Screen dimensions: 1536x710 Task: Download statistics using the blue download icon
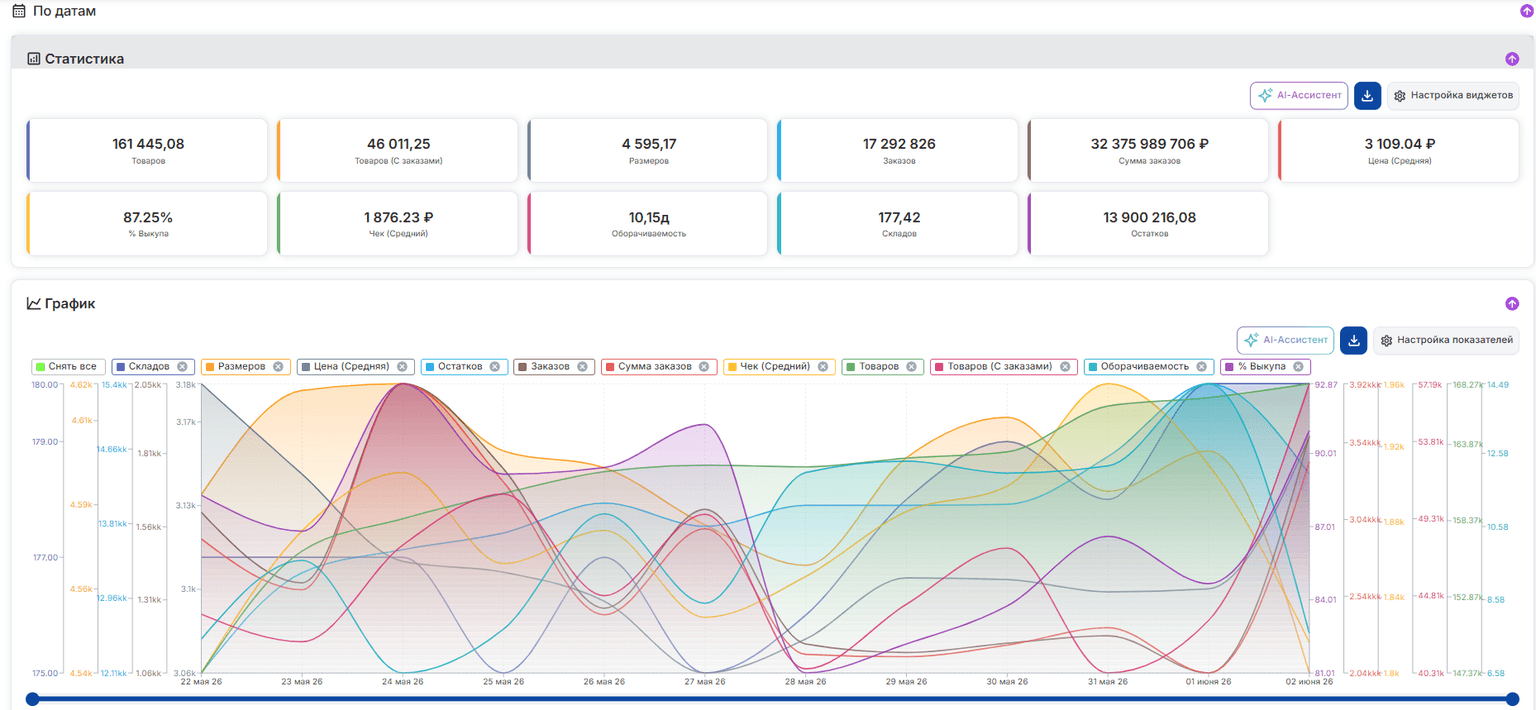point(1367,96)
